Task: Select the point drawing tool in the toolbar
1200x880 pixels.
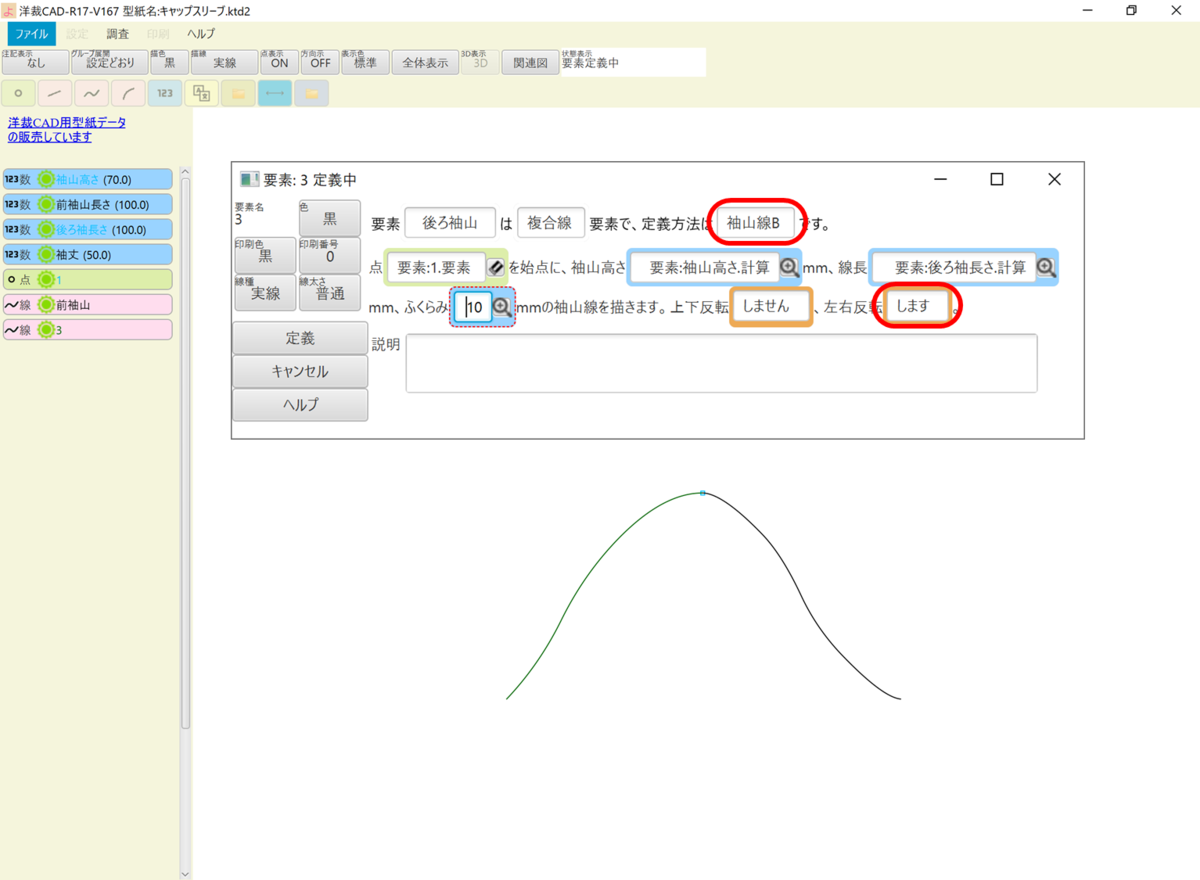Action: pyautogui.click(x=18, y=92)
